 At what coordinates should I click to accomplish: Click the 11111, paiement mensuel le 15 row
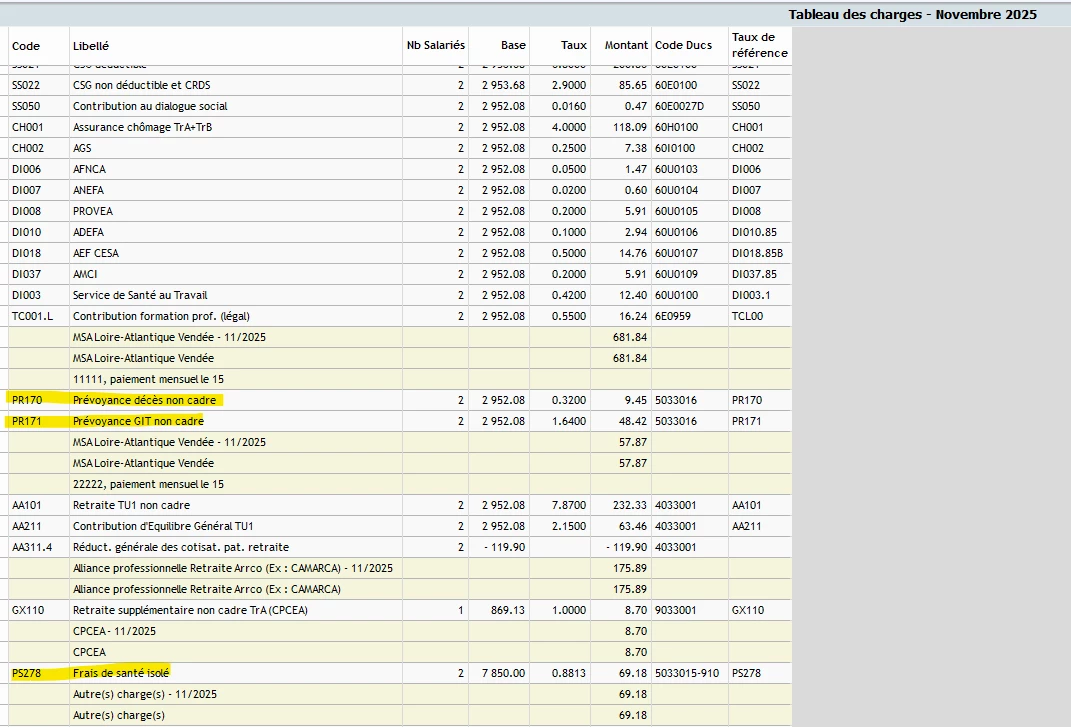click(148, 379)
